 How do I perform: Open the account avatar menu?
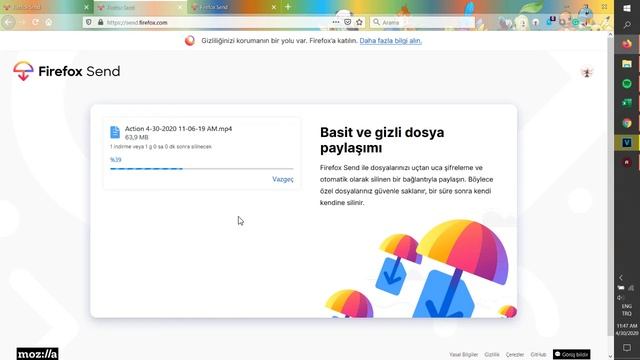coord(587,72)
